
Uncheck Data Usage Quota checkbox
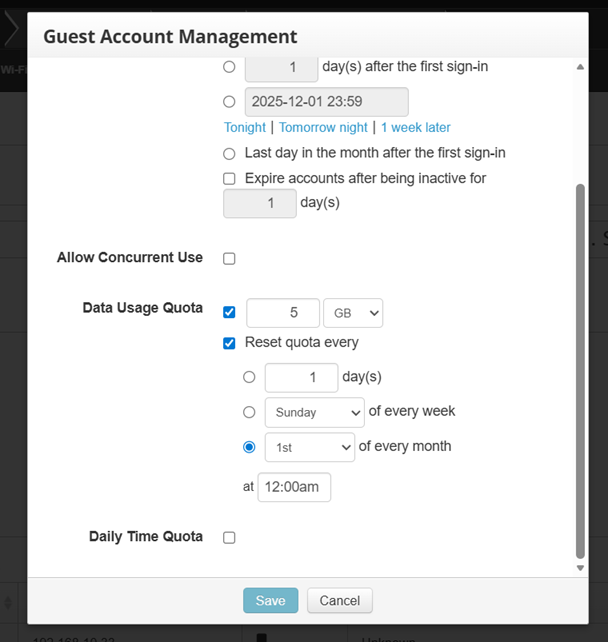coord(229,312)
